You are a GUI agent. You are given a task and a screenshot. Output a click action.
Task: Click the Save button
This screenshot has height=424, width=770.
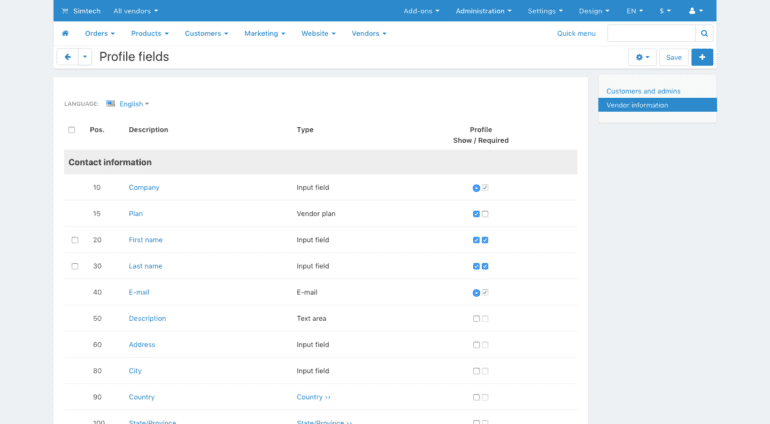click(x=674, y=57)
